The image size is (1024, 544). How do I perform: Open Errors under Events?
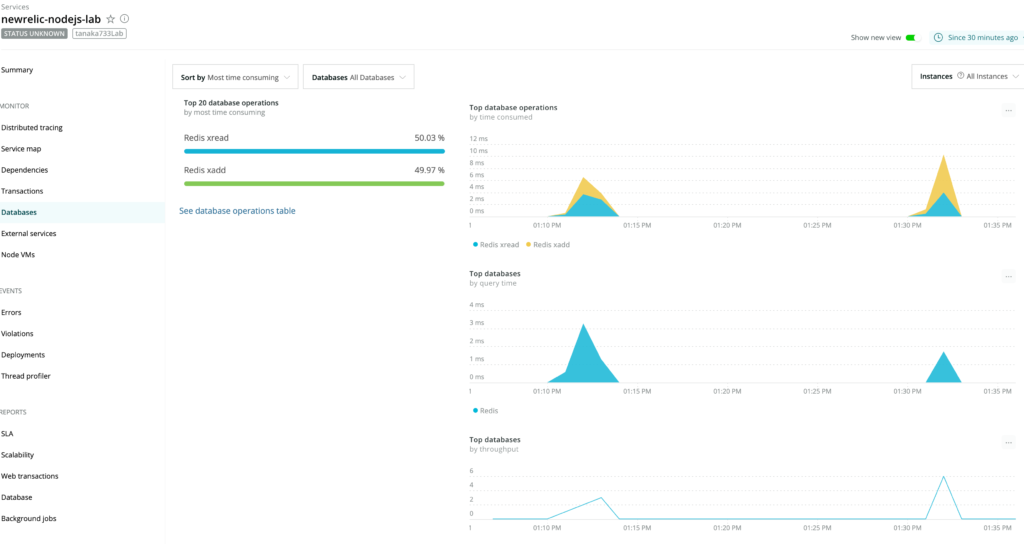coord(11,312)
